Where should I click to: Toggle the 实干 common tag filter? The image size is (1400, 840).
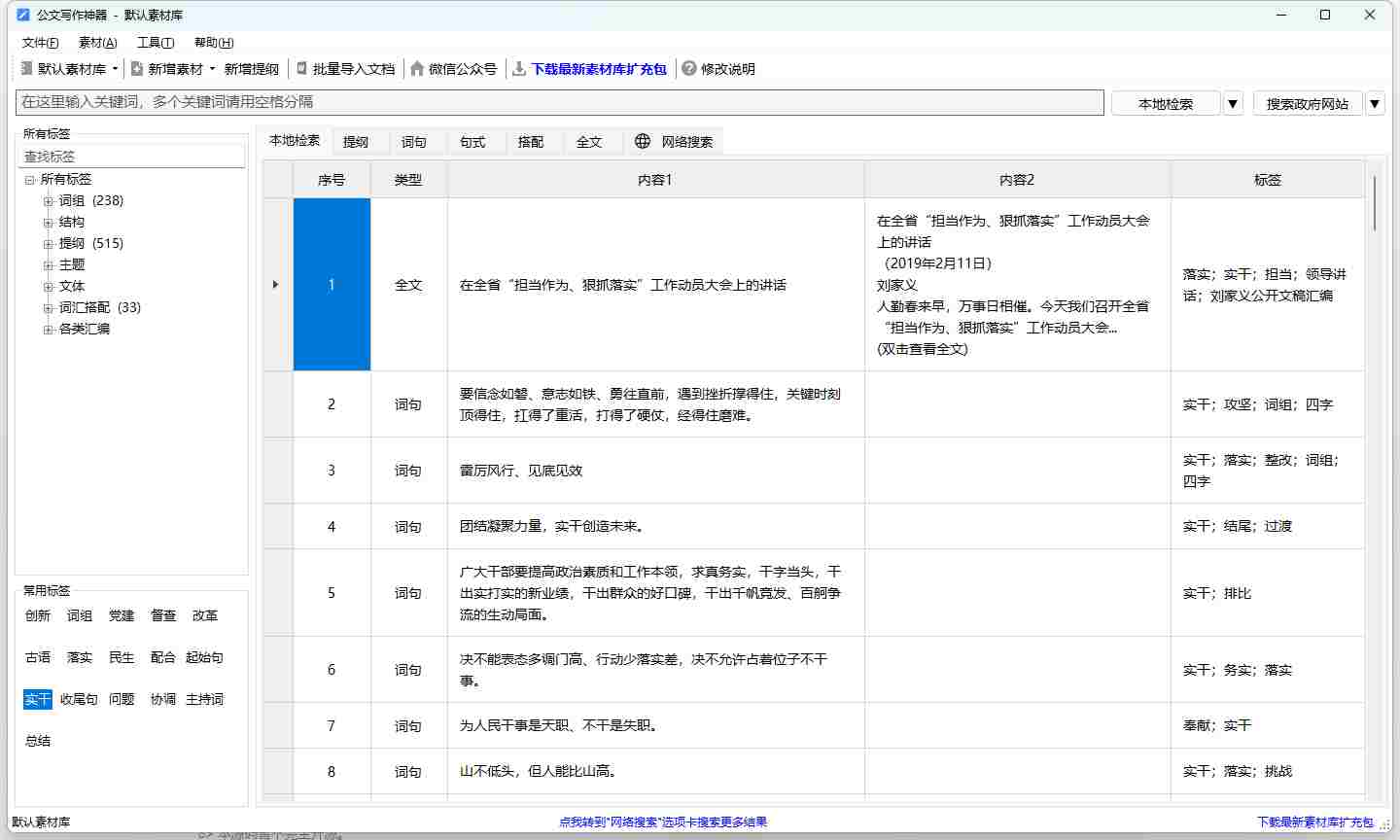click(38, 699)
